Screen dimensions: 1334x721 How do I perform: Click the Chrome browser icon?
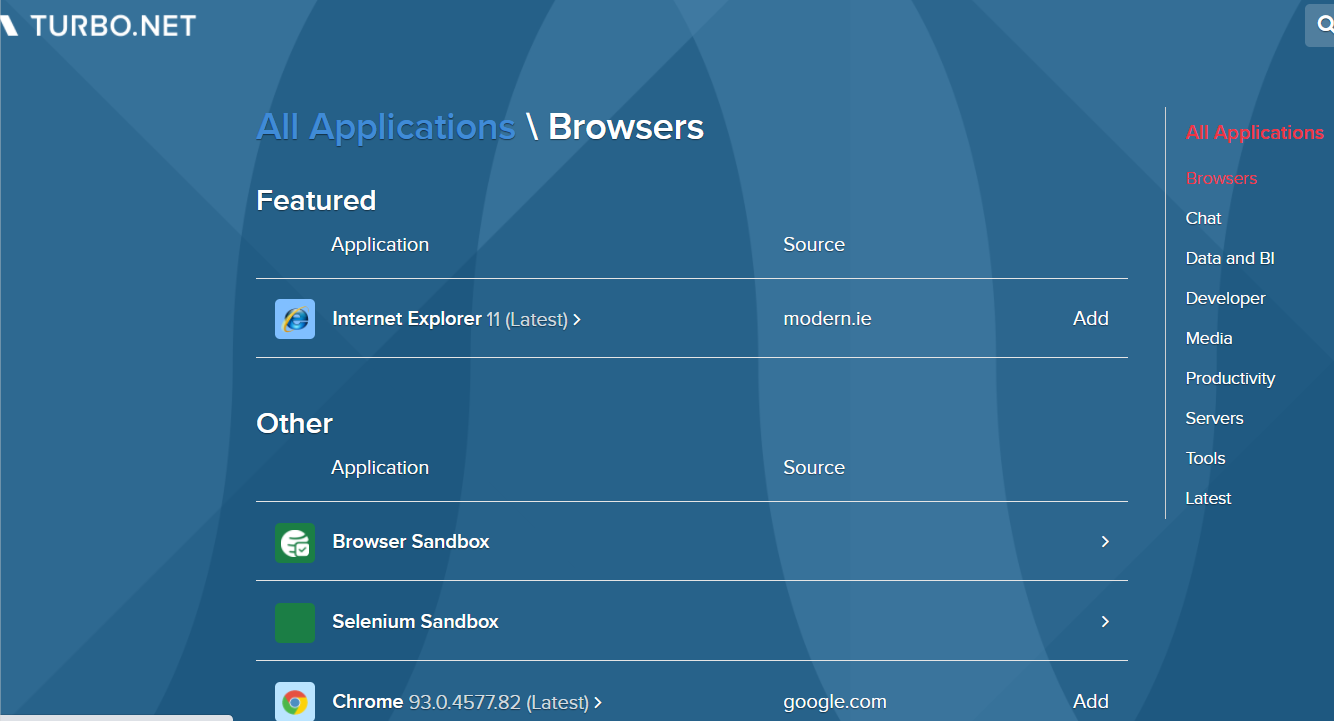[294, 702]
